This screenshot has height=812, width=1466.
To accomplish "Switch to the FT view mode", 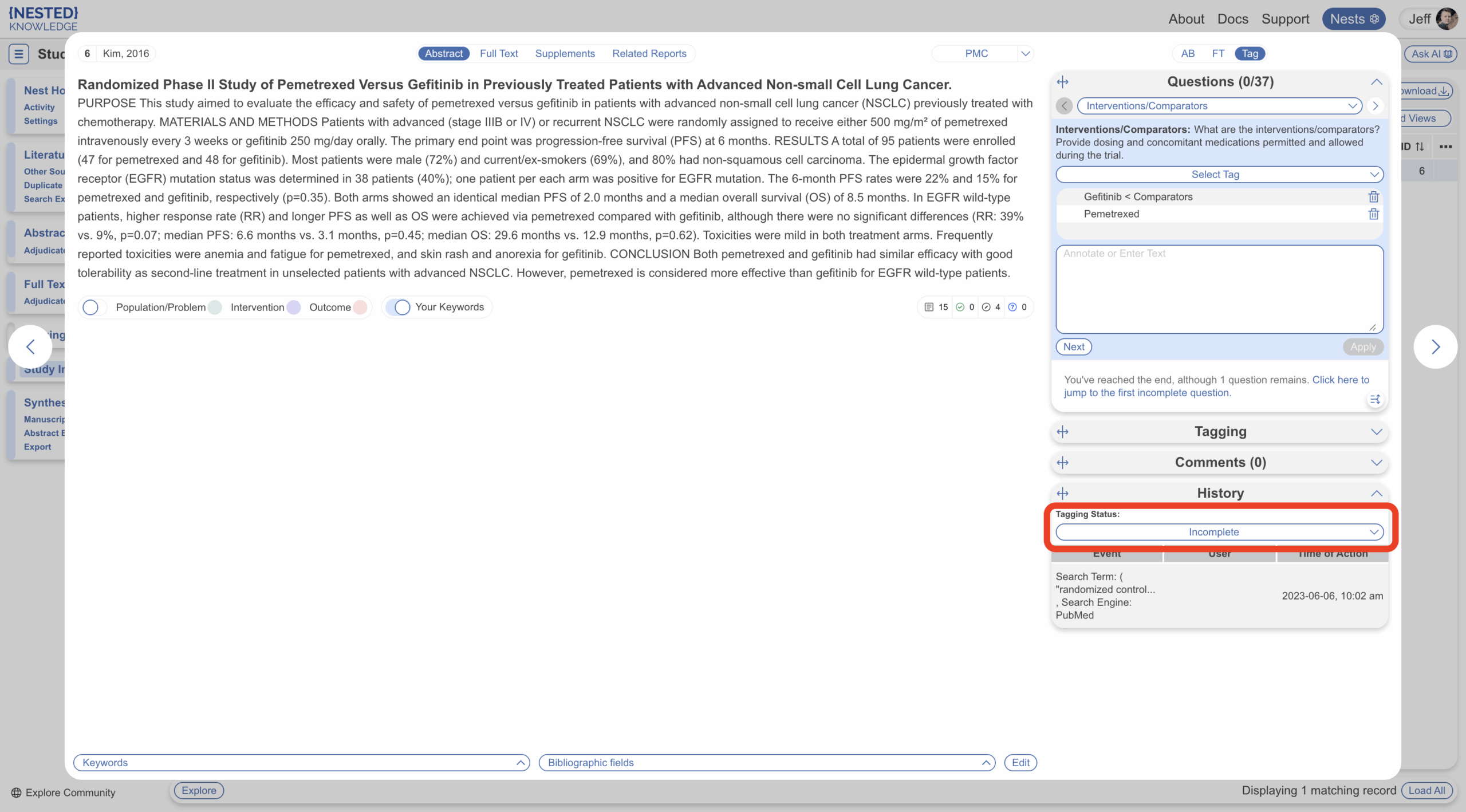I will (x=1218, y=54).
